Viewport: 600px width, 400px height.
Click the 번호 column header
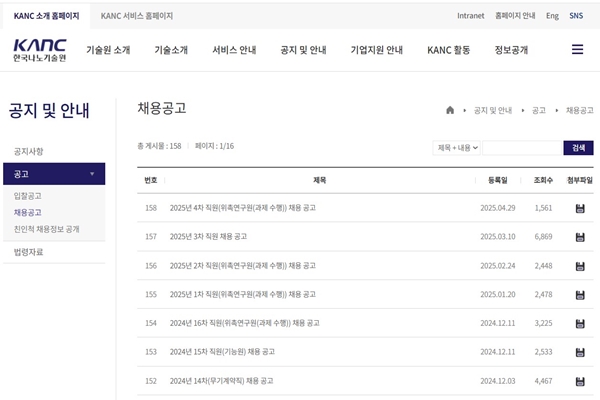click(x=151, y=180)
